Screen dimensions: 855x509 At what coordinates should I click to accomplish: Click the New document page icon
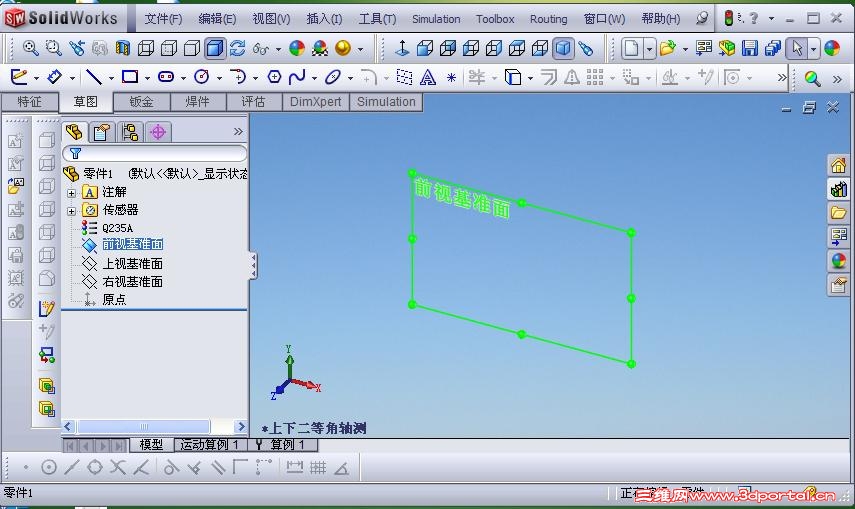click(631, 49)
